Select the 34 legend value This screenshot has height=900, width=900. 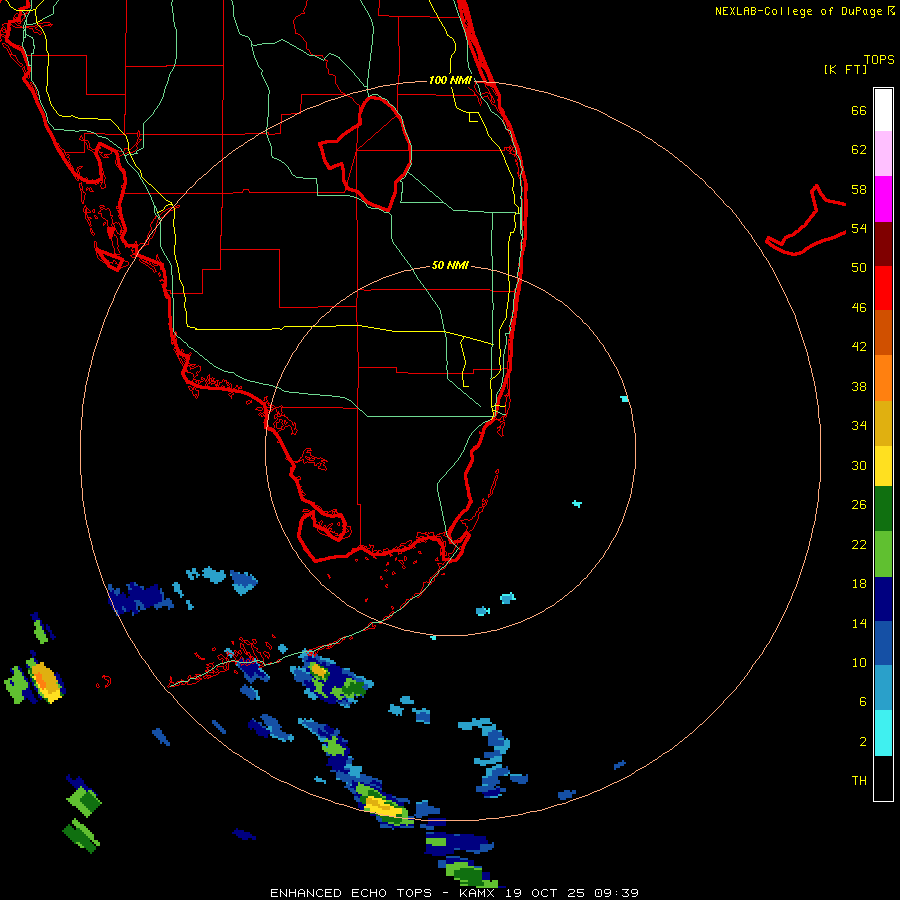(859, 426)
